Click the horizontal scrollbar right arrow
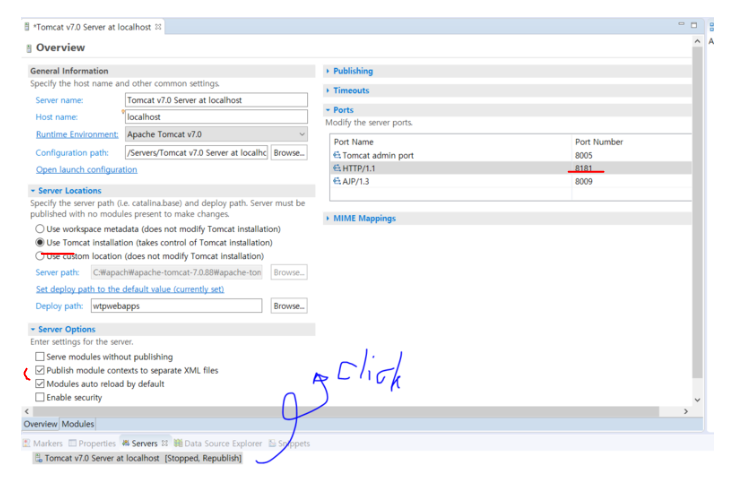 click(x=686, y=411)
